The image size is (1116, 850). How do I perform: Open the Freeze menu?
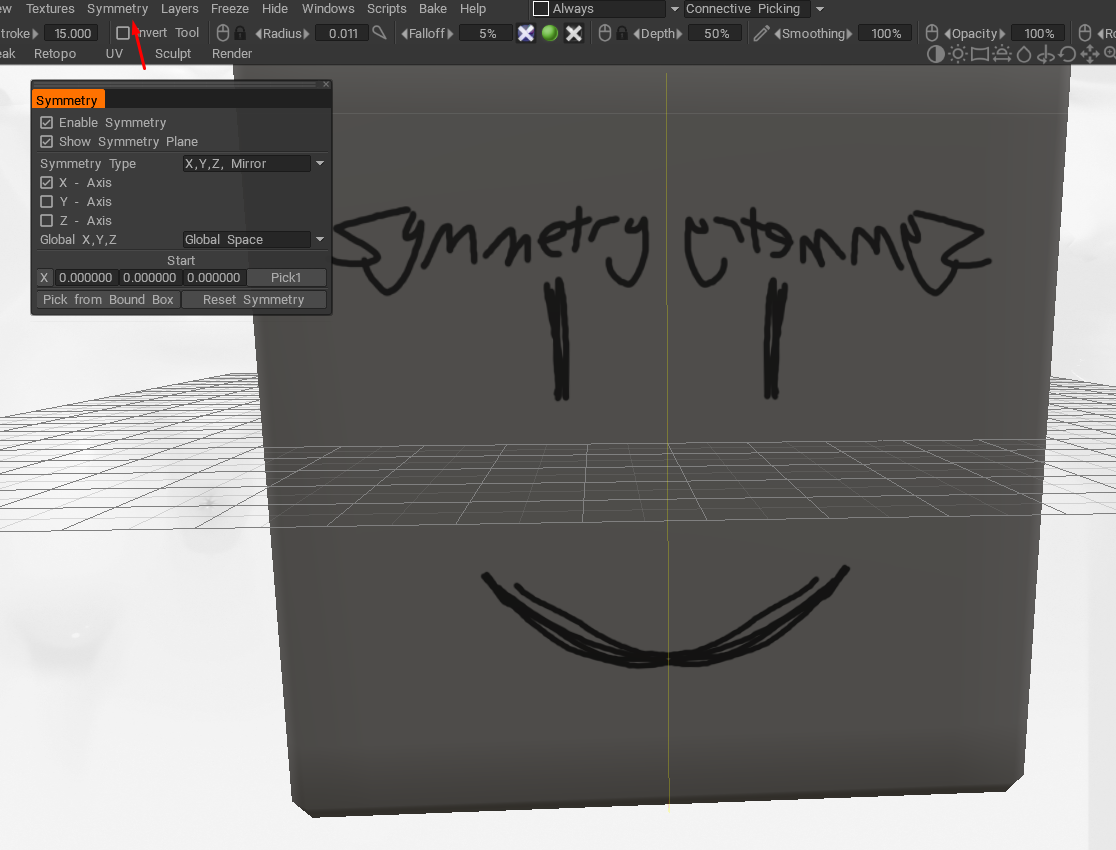point(230,9)
